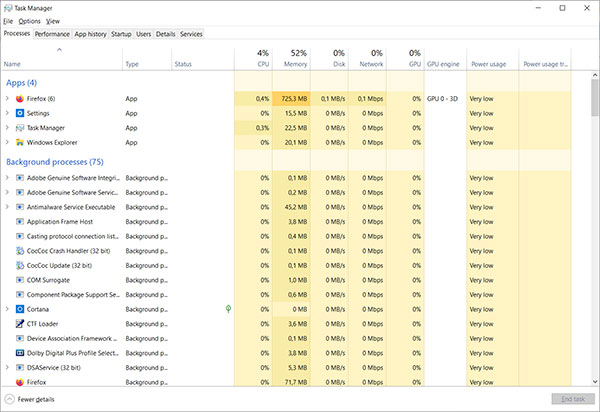600x412 pixels.
Task: Expand Antimalware Service Executable row
Action: (x=7, y=207)
